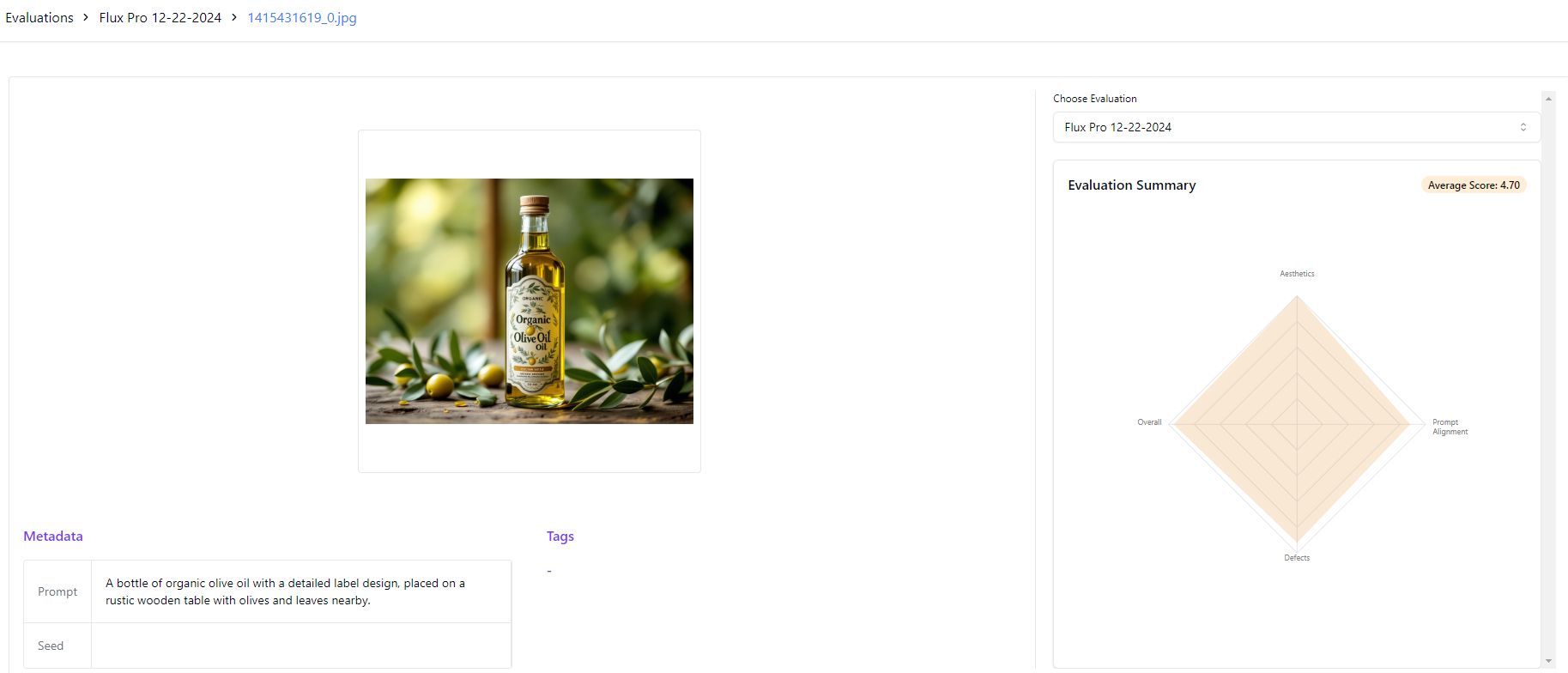The height and width of the screenshot is (673, 1568).
Task: Click the Overall axis label
Action: (1149, 422)
